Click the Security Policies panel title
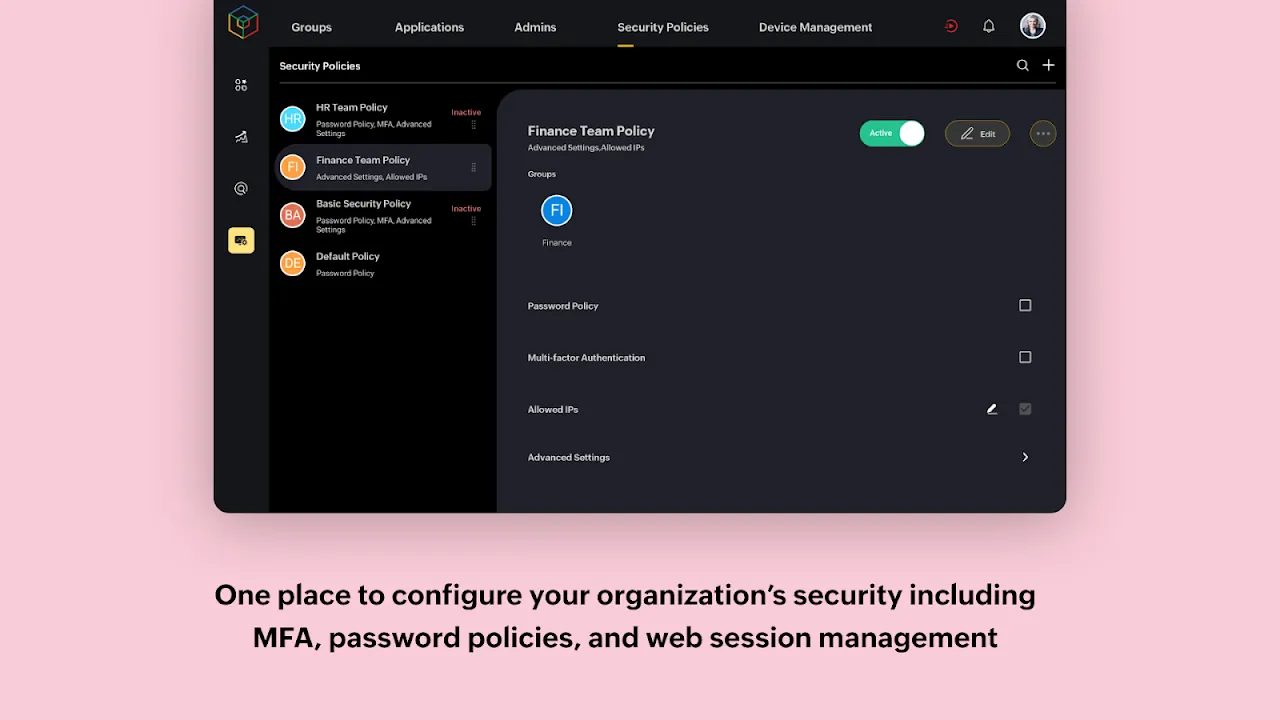This screenshot has width=1280, height=720. click(x=320, y=66)
